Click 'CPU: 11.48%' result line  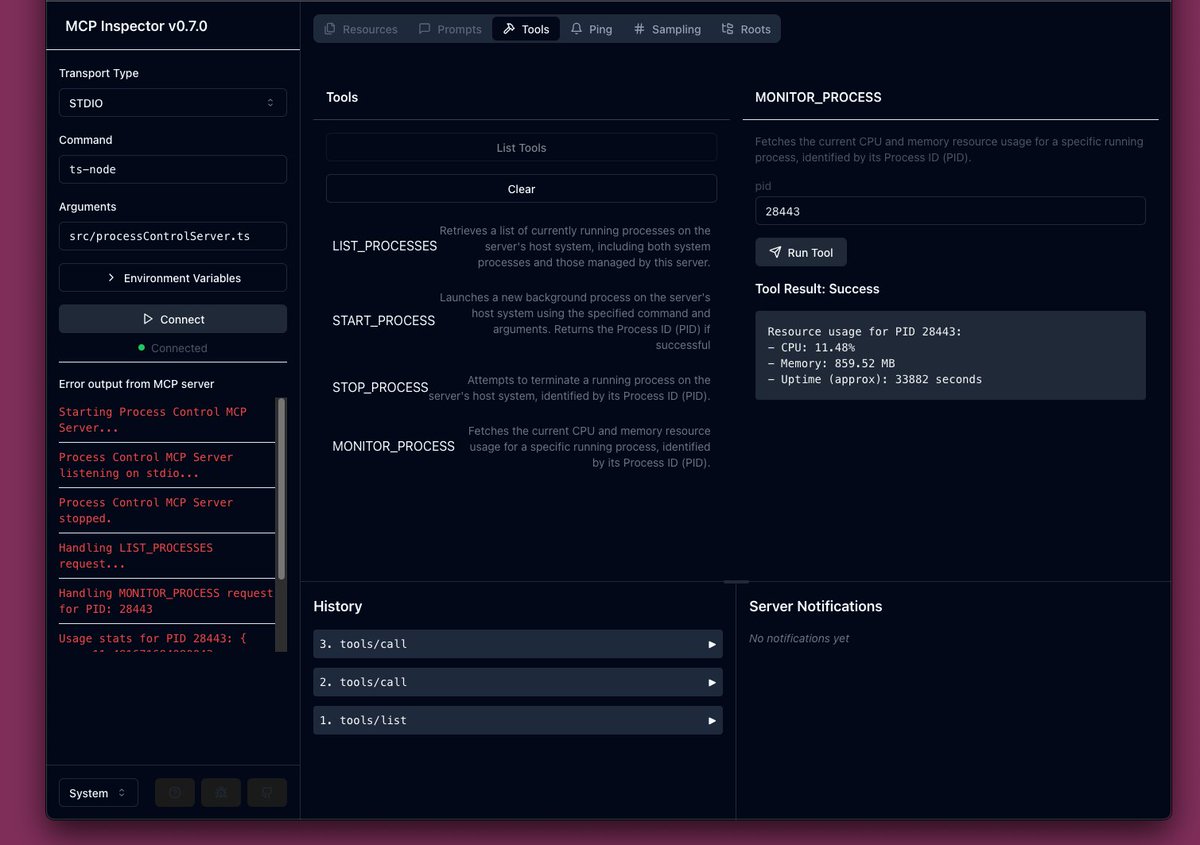[811, 348]
